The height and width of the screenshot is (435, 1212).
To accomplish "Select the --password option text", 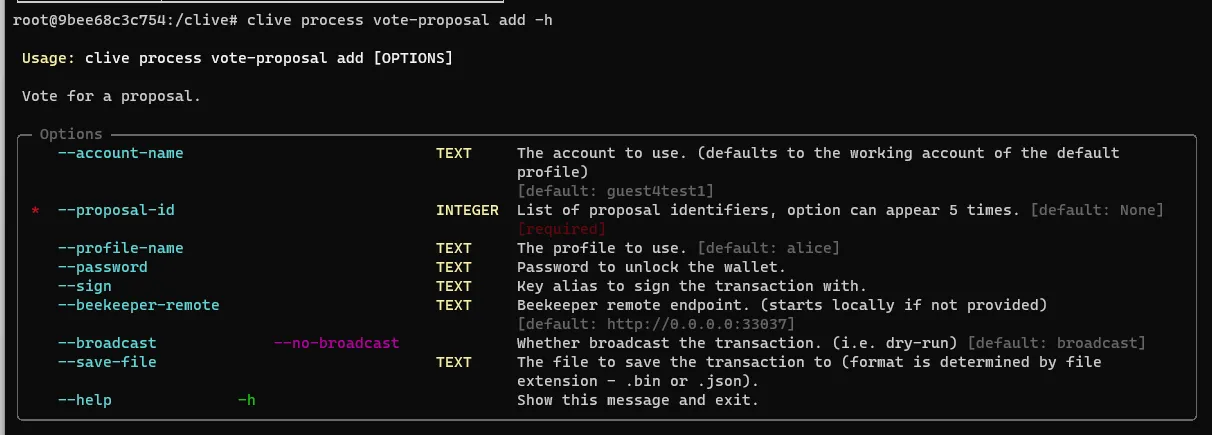I will pos(103,267).
